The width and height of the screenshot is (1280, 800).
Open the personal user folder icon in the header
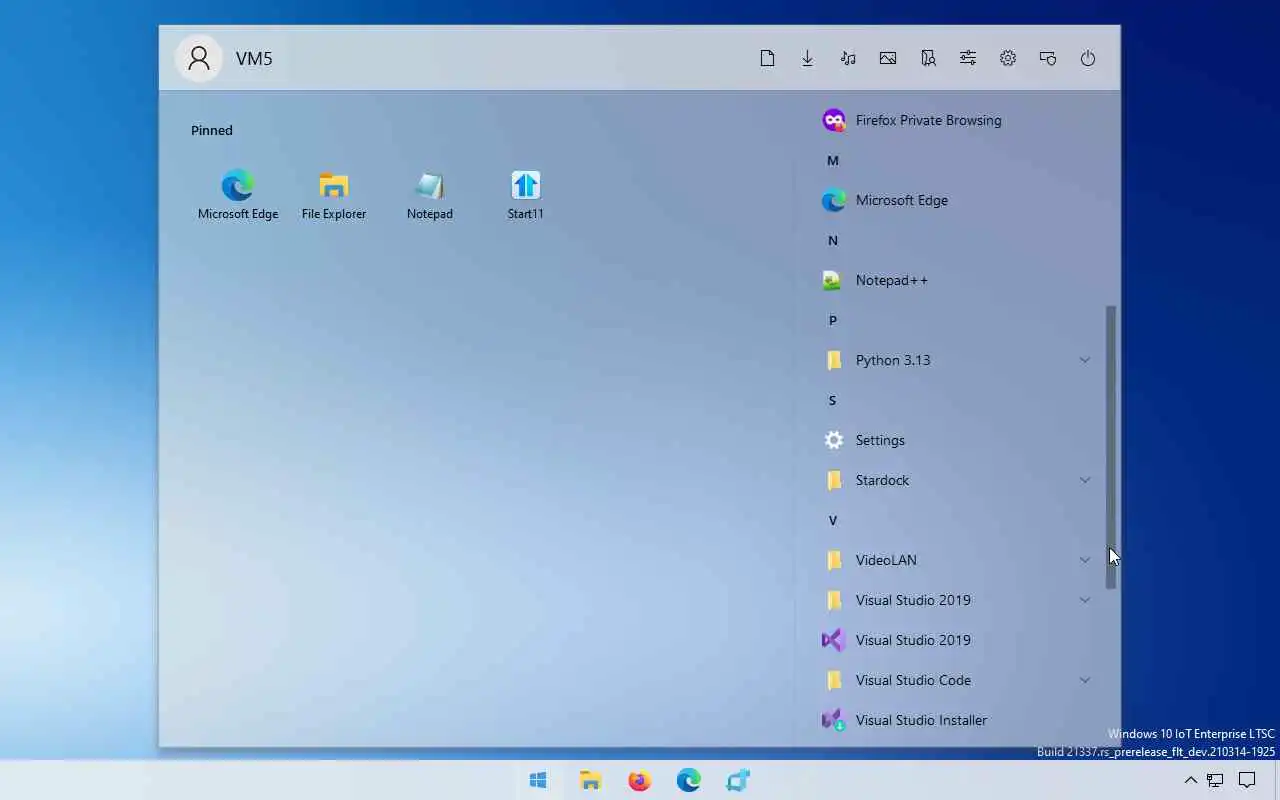(928, 58)
